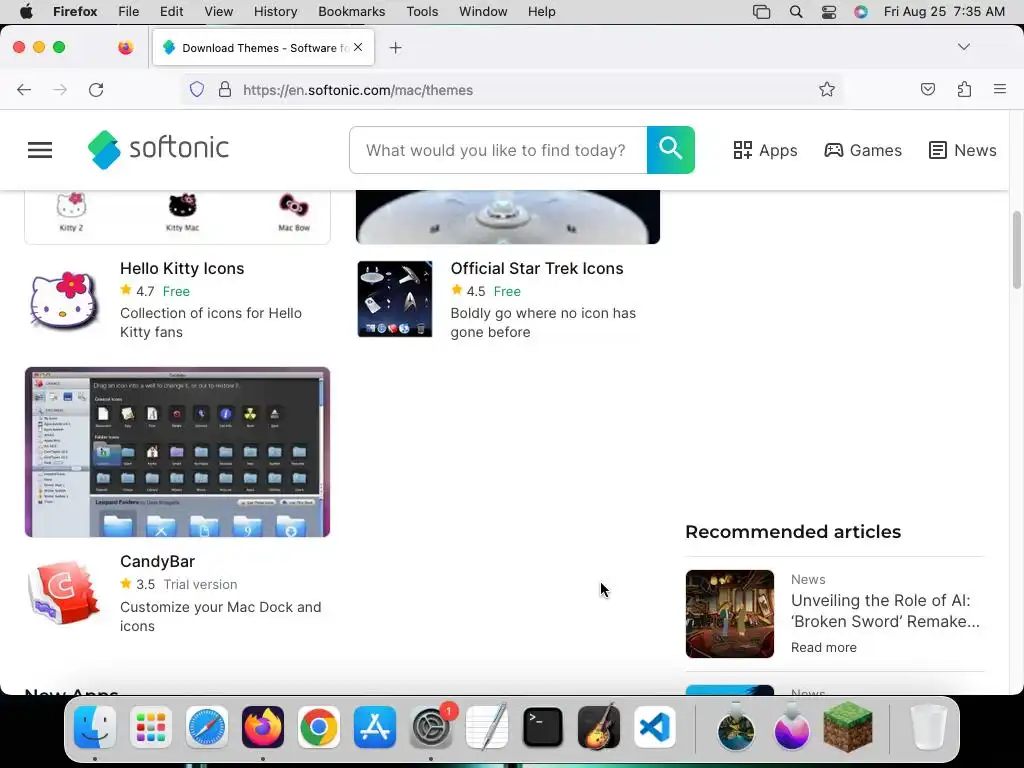Click the Stage Manager windows icon in menu bar

761,12
